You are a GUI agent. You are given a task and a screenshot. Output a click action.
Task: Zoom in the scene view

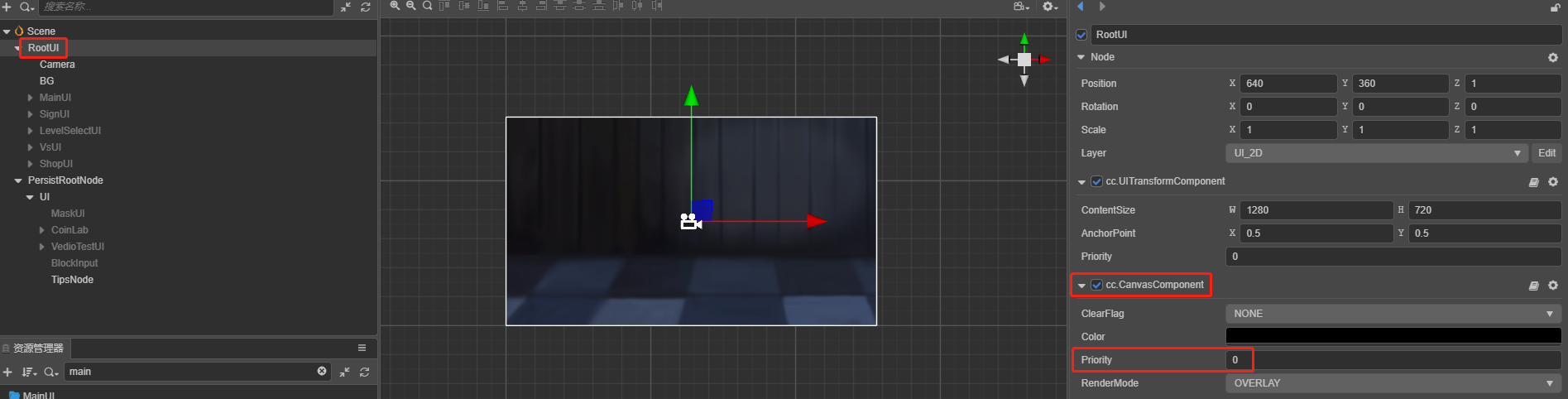click(x=396, y=5)
